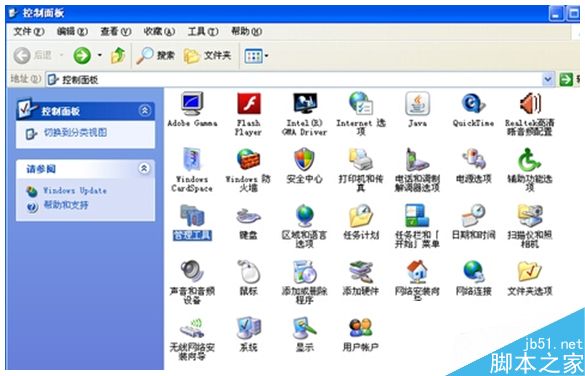Expand the forward button history dropdown arrow
This screenshot has height=376, width=585.
(100, 56)
